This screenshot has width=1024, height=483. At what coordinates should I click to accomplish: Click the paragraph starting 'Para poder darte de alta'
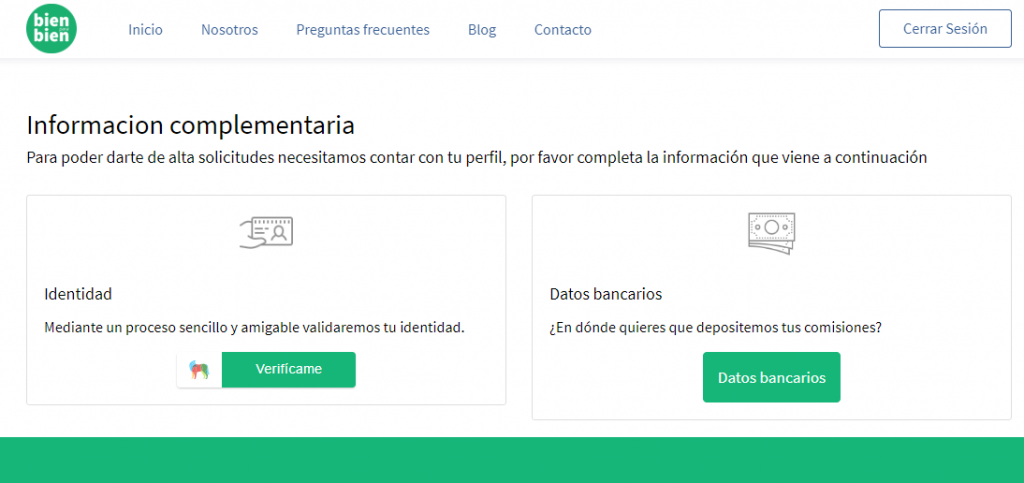477,158
